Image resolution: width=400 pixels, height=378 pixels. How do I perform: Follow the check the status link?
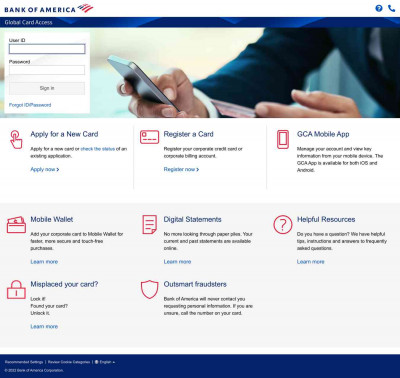[98, 149]
